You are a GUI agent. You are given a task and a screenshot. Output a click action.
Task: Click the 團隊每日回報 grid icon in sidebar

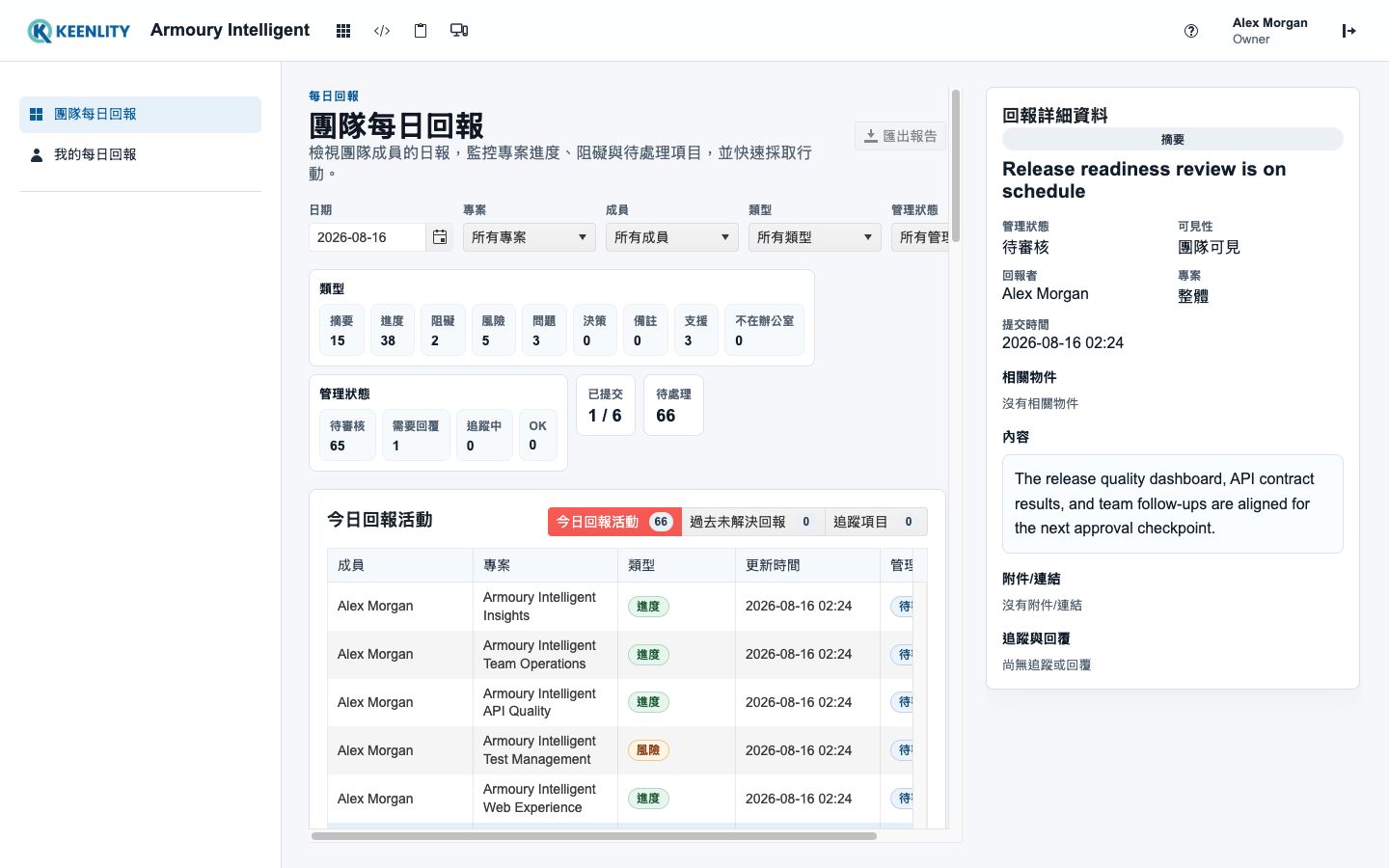click(37, 114)
